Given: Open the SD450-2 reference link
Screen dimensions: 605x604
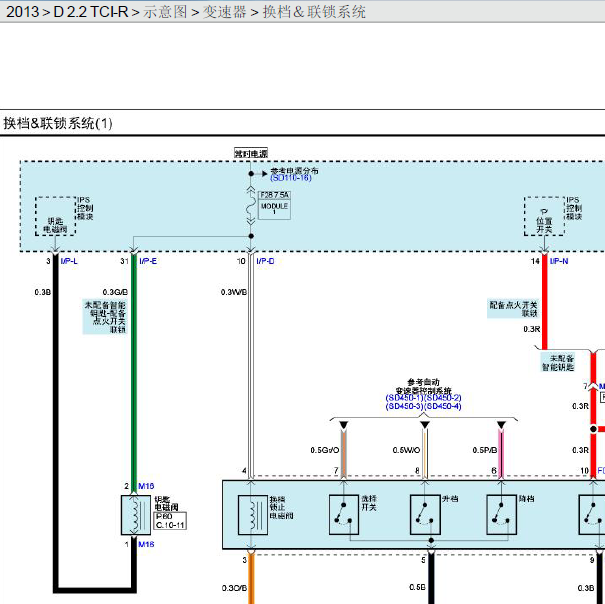Looking at the screenshot, I should click(x=443, y=398).
